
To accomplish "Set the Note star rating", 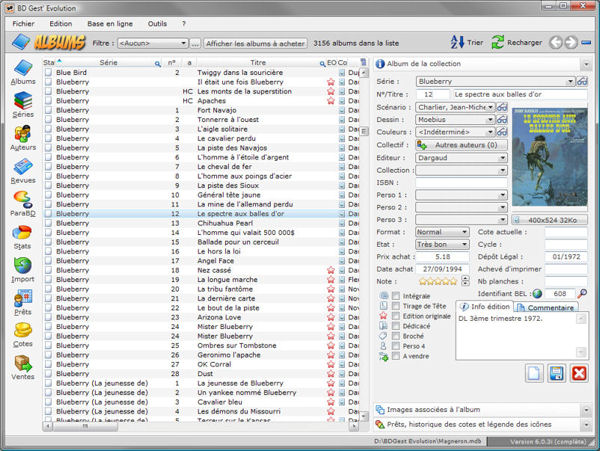I will [x=438, y=282].
